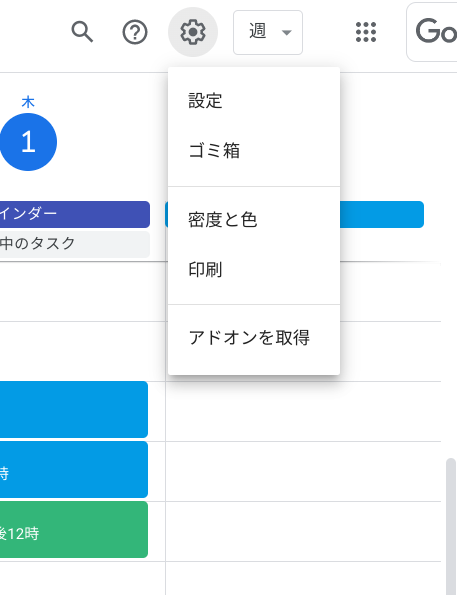Click the vertical scrollbar thumb

click(x=451, y=526)
